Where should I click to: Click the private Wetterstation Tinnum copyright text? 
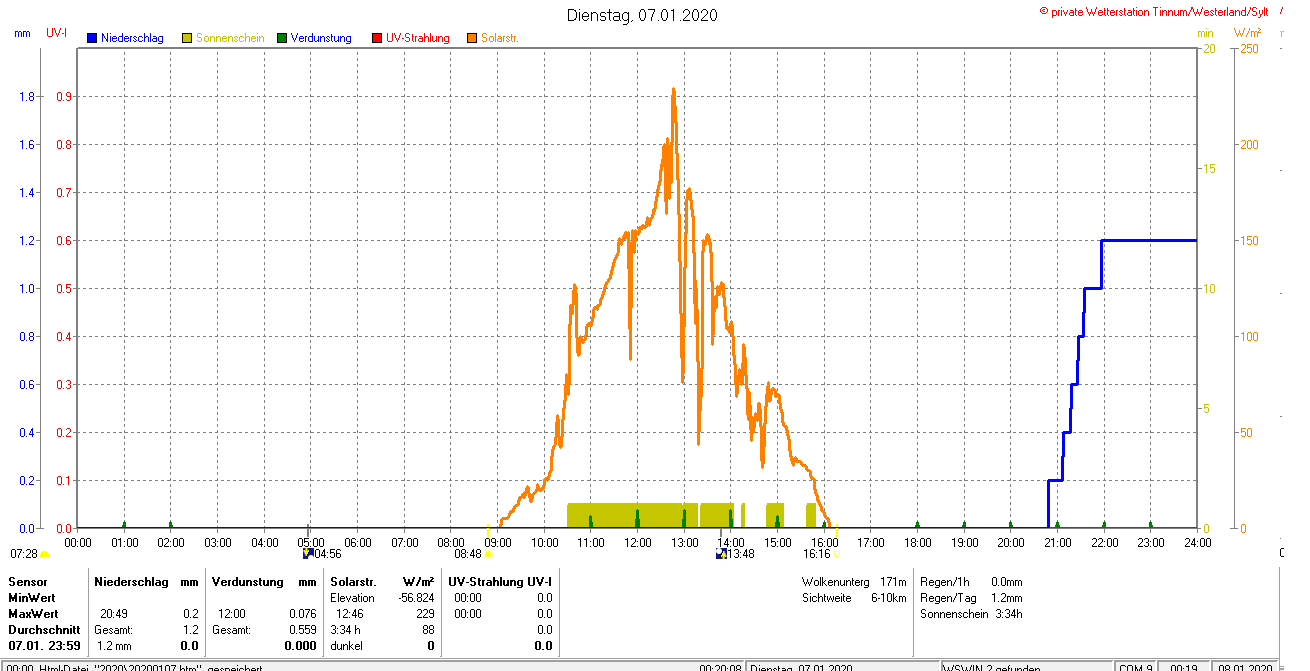[1154, 11]
